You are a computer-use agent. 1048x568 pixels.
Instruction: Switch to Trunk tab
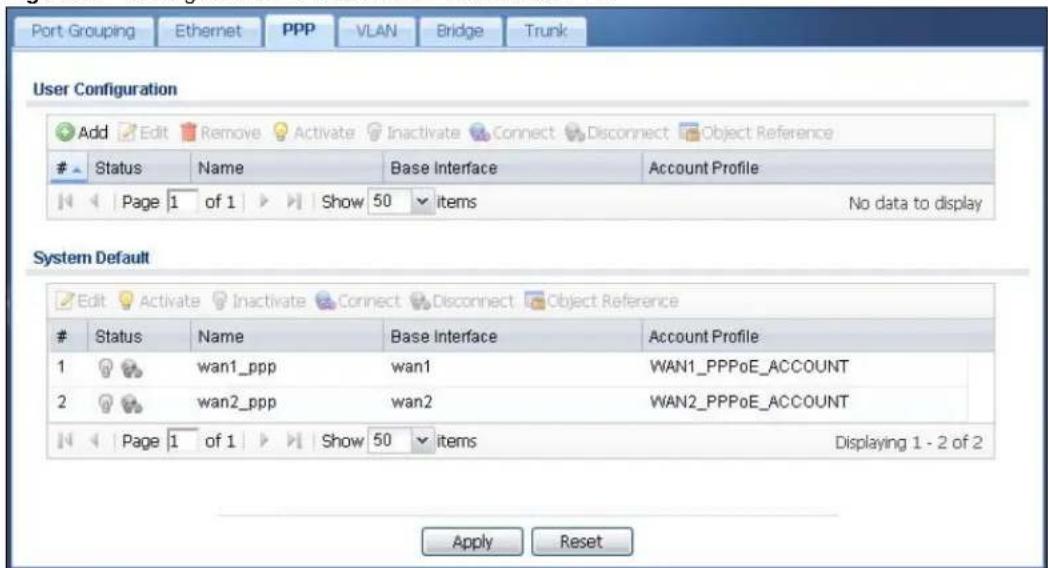[545, 31]
